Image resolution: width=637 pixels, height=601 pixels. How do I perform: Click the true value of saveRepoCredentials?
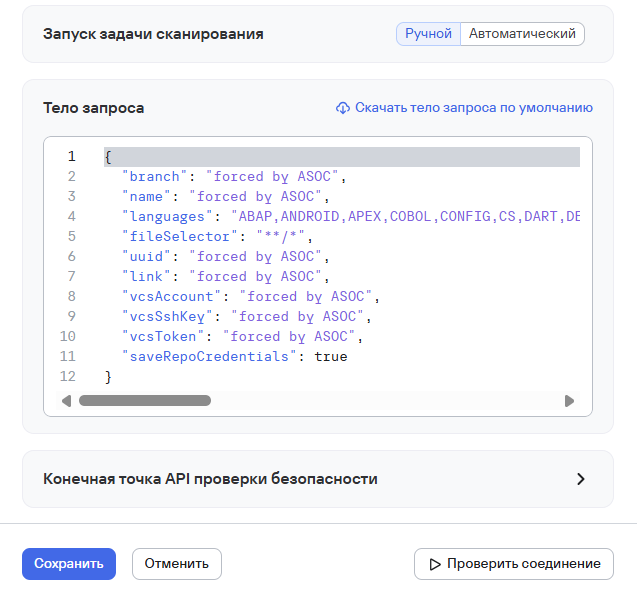pos(331,357)
